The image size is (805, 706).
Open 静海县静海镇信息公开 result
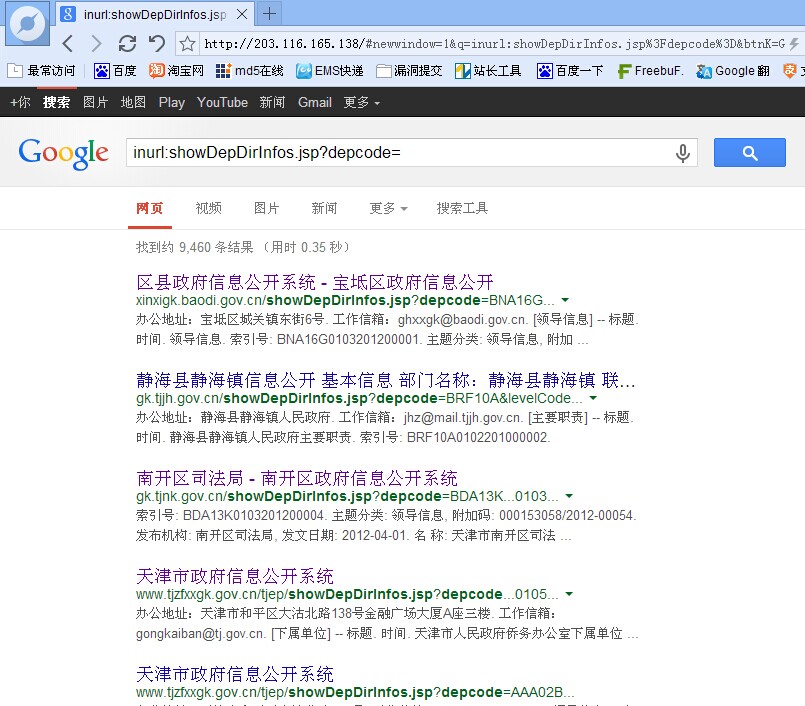[386, 380]
